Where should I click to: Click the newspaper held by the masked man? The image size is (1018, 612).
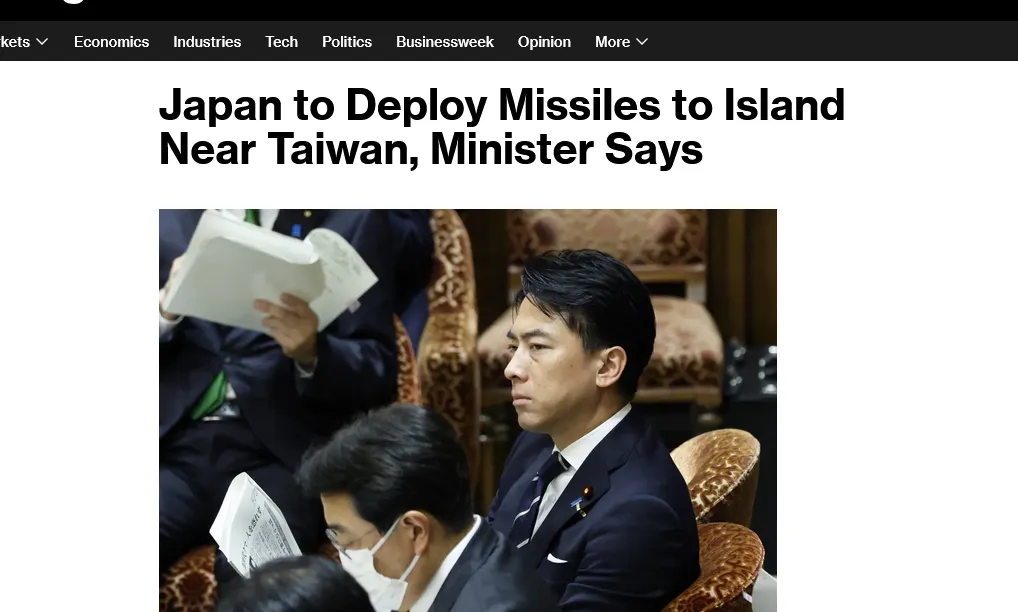[x=255, y=524]
